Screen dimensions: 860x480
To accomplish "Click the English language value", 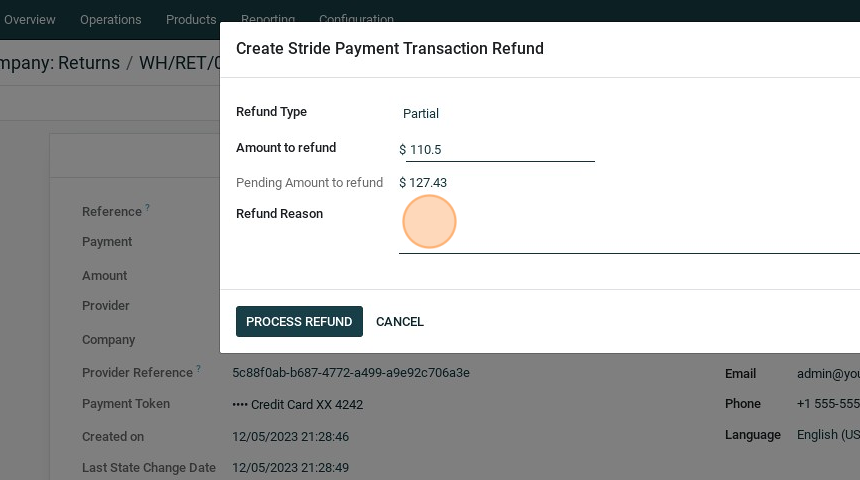I will coord(828,435).
